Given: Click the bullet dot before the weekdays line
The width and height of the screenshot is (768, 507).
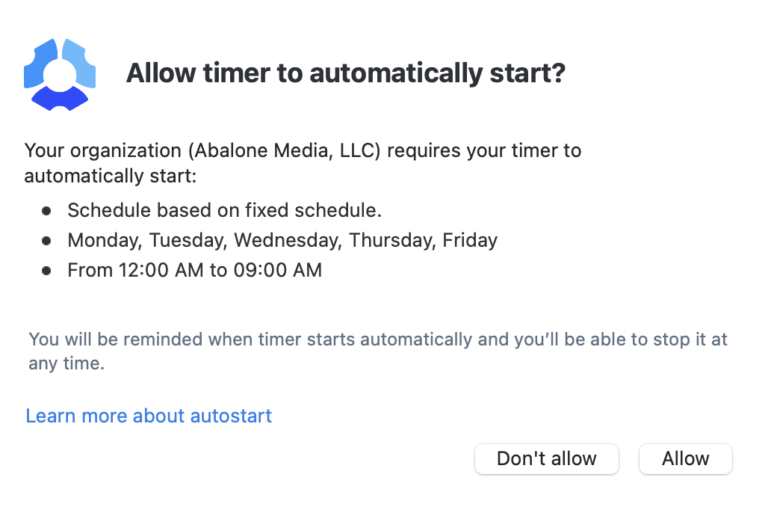Looking at the screenshot, I should (46, 241).
